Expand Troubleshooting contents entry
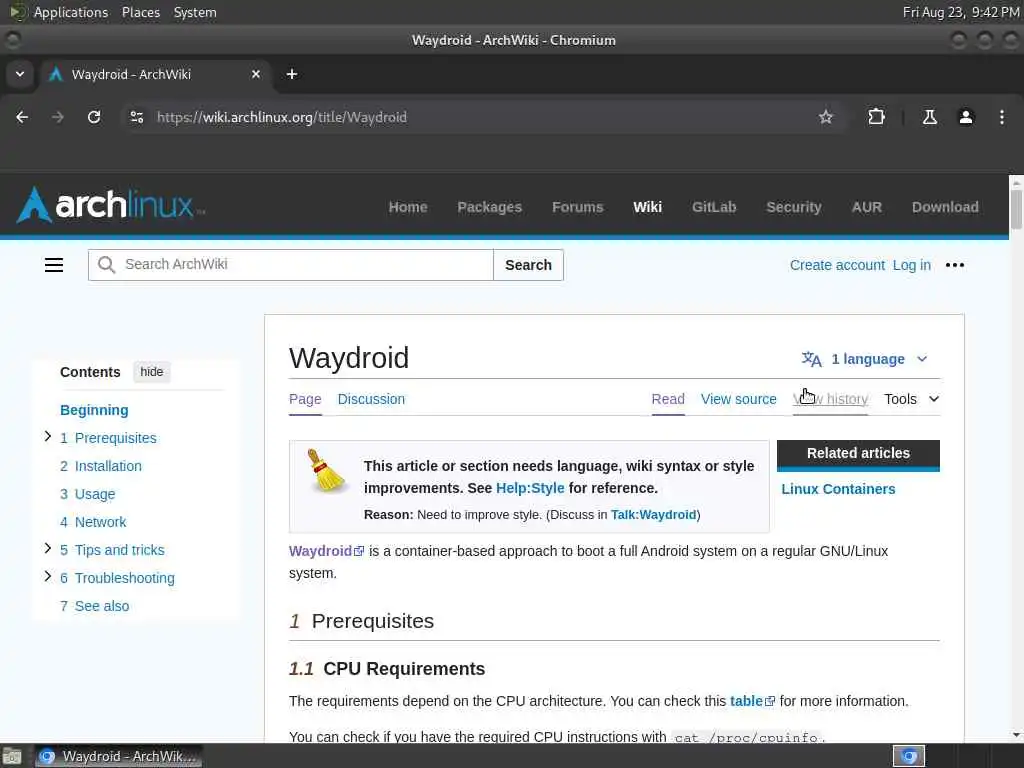Viewport: 1024px width, 768px height. pyautogui.click(x=48, y=576)
